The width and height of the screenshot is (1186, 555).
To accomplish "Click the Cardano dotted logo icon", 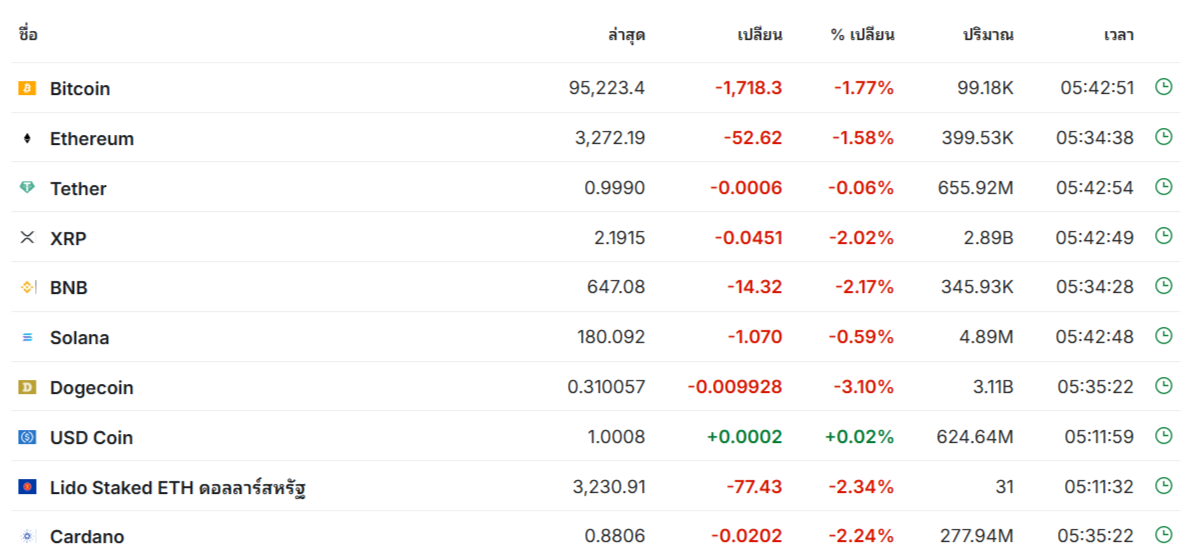I will click(27, 537).
